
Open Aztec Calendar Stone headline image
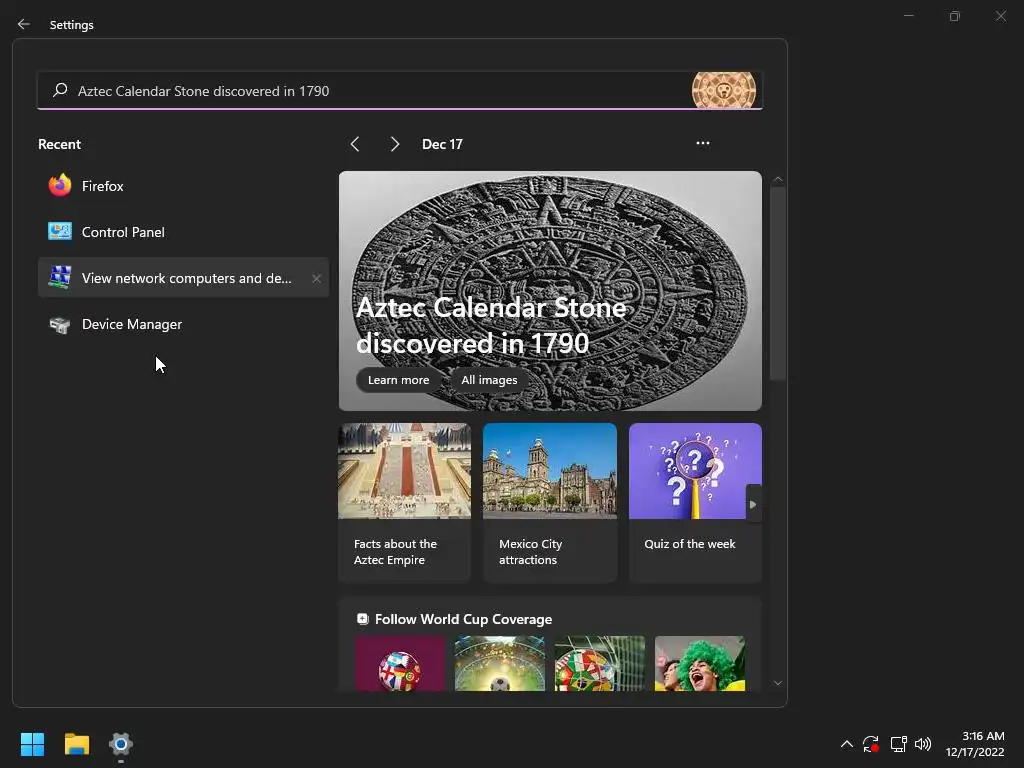[x=550, y=291]
